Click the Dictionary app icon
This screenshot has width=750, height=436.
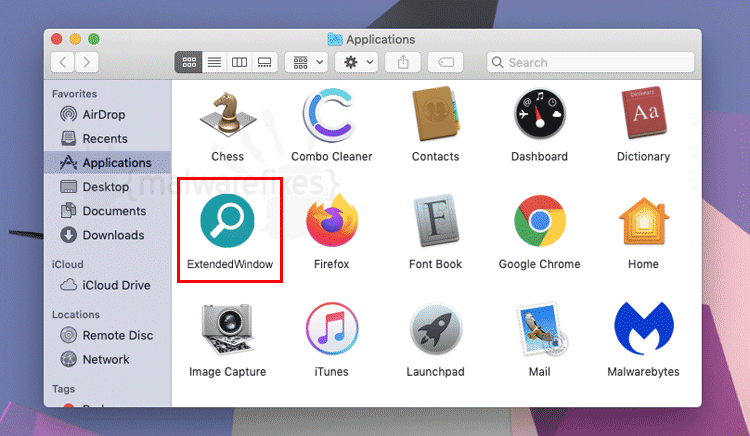tap(644, 113)
